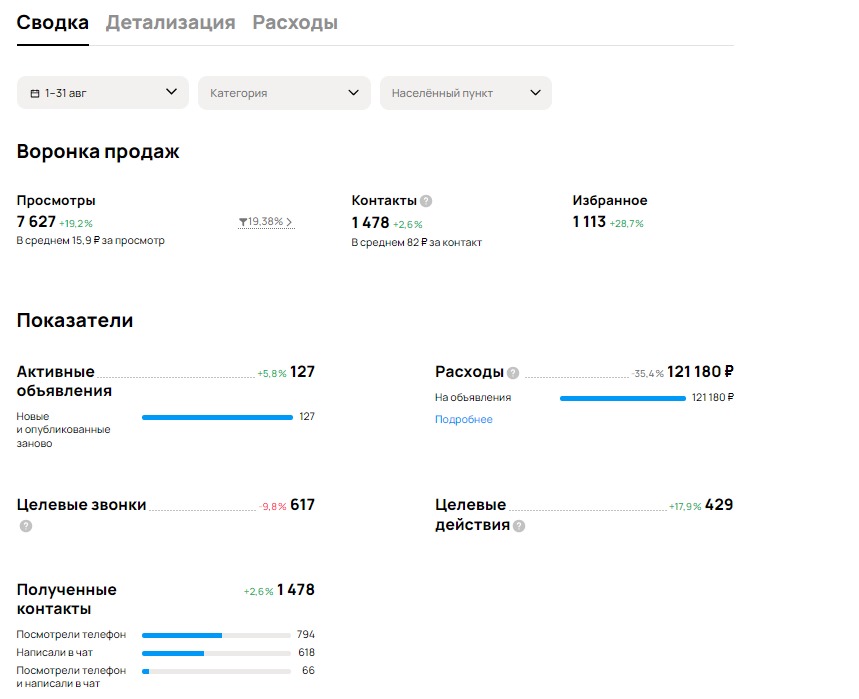Click the funnel icon beside 19,38% conversion
859x699 pixels.
(243, 222)
